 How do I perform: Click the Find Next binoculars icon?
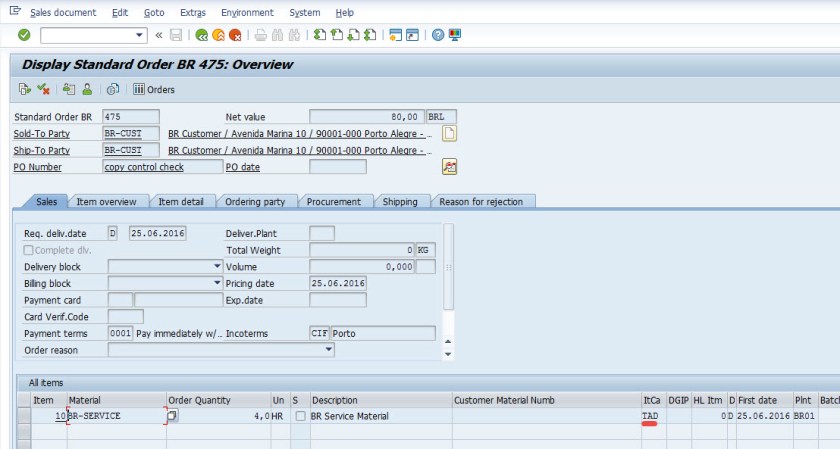click(294, 35)
